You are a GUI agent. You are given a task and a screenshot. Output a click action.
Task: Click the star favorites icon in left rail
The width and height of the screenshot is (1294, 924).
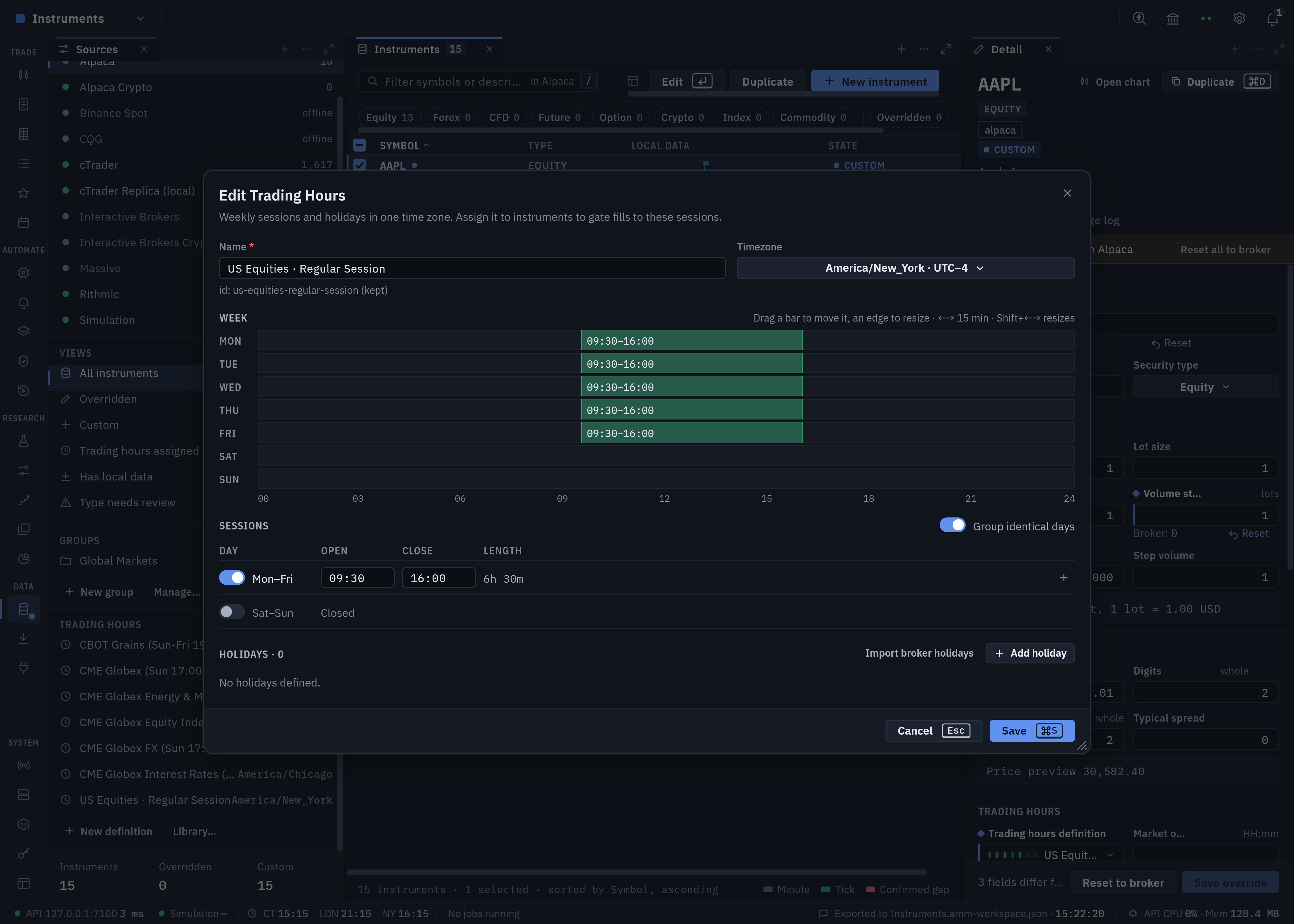(x=23, y=193)
